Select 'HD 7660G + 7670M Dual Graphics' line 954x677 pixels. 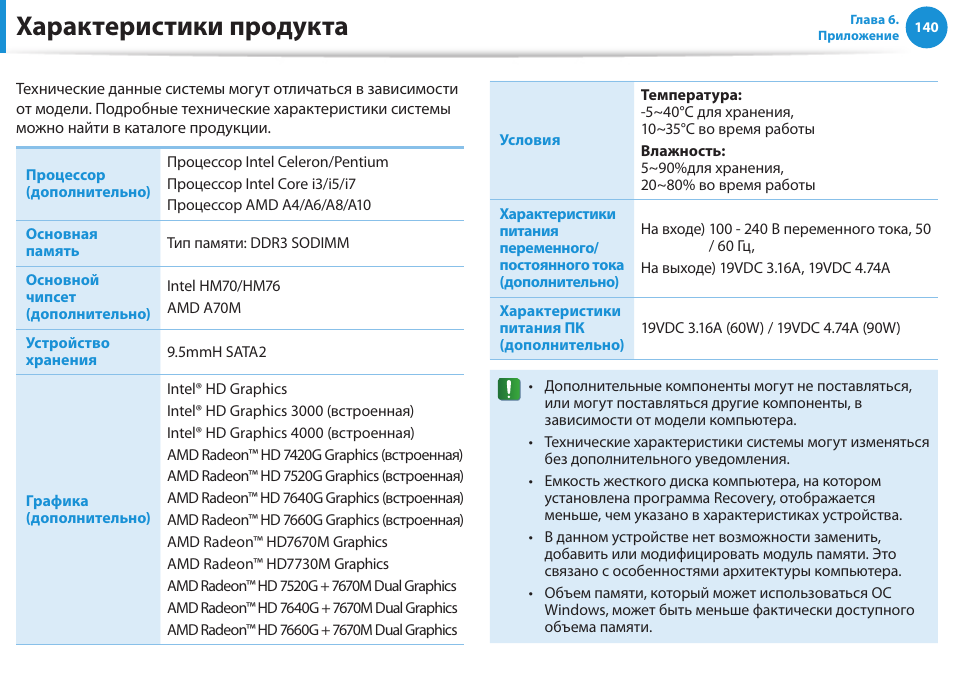pos(312,630)
